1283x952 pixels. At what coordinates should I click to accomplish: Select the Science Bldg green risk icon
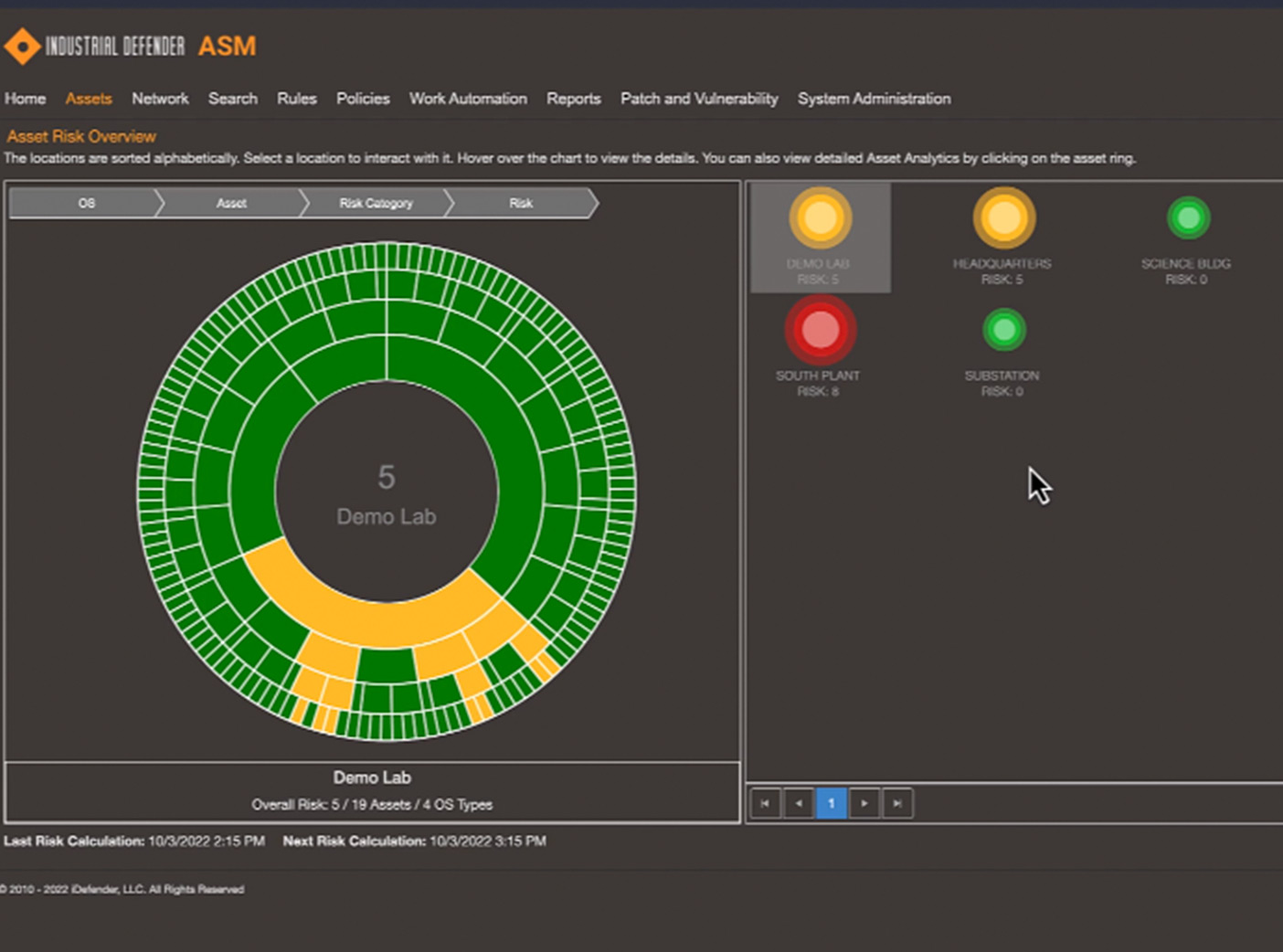1187,219
